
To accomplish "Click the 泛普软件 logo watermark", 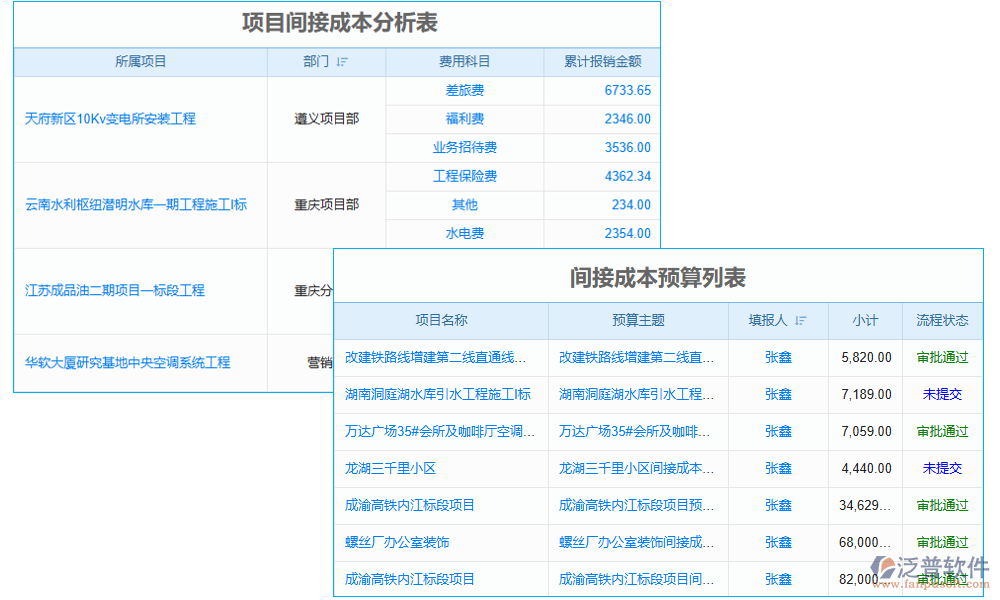I will click(x=931, y=561).
